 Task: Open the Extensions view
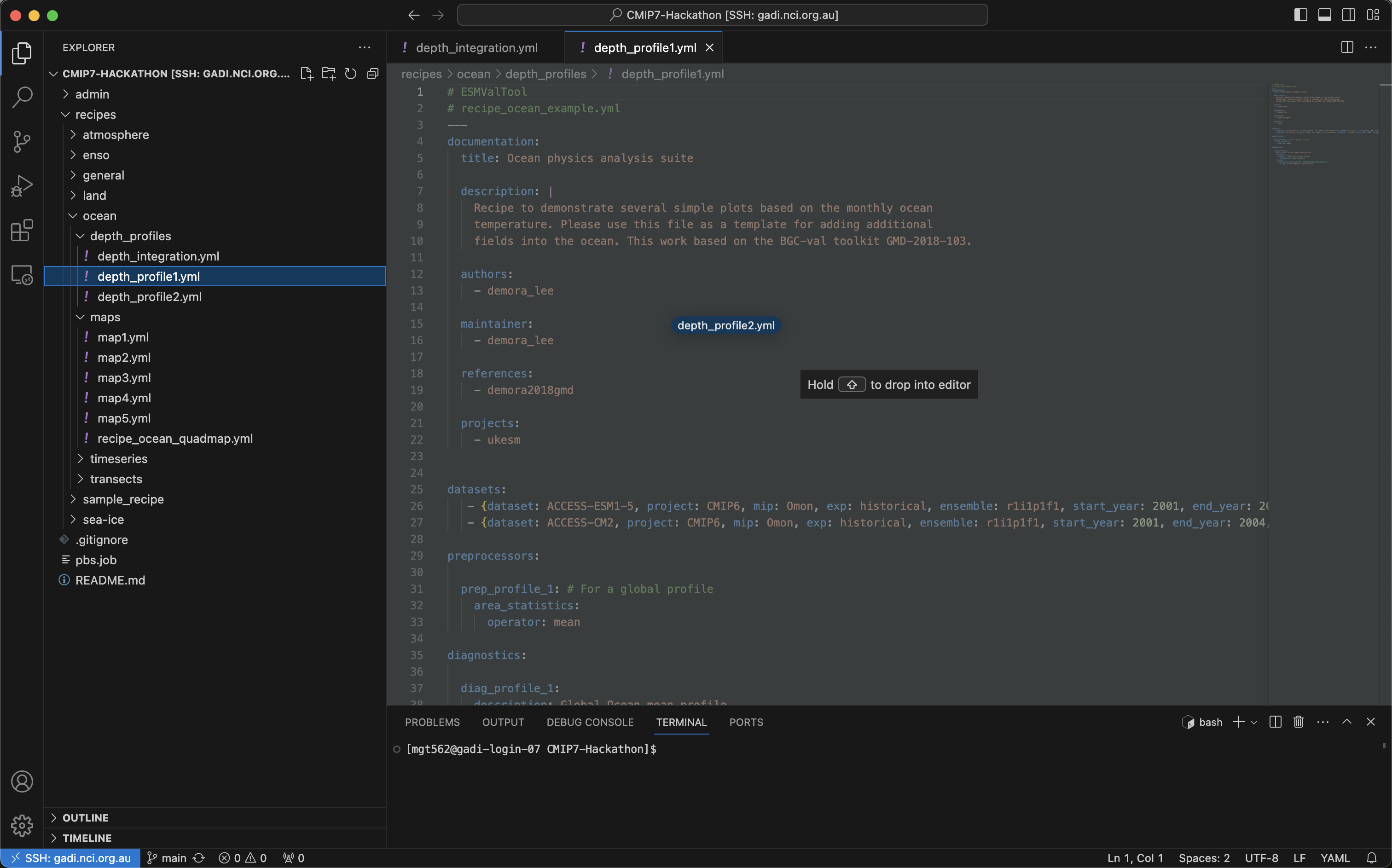(x=22, y=230)
